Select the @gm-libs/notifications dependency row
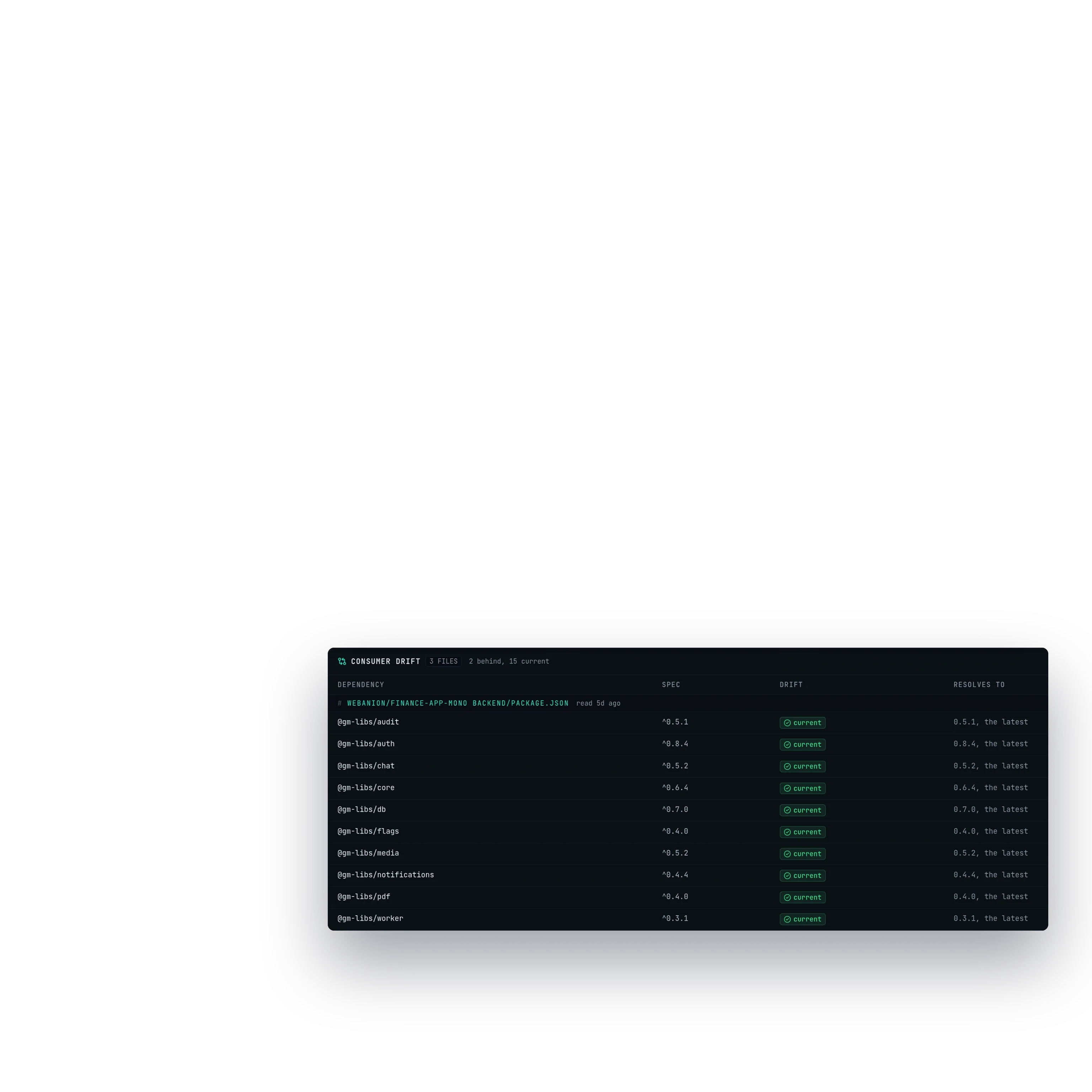 688,876
